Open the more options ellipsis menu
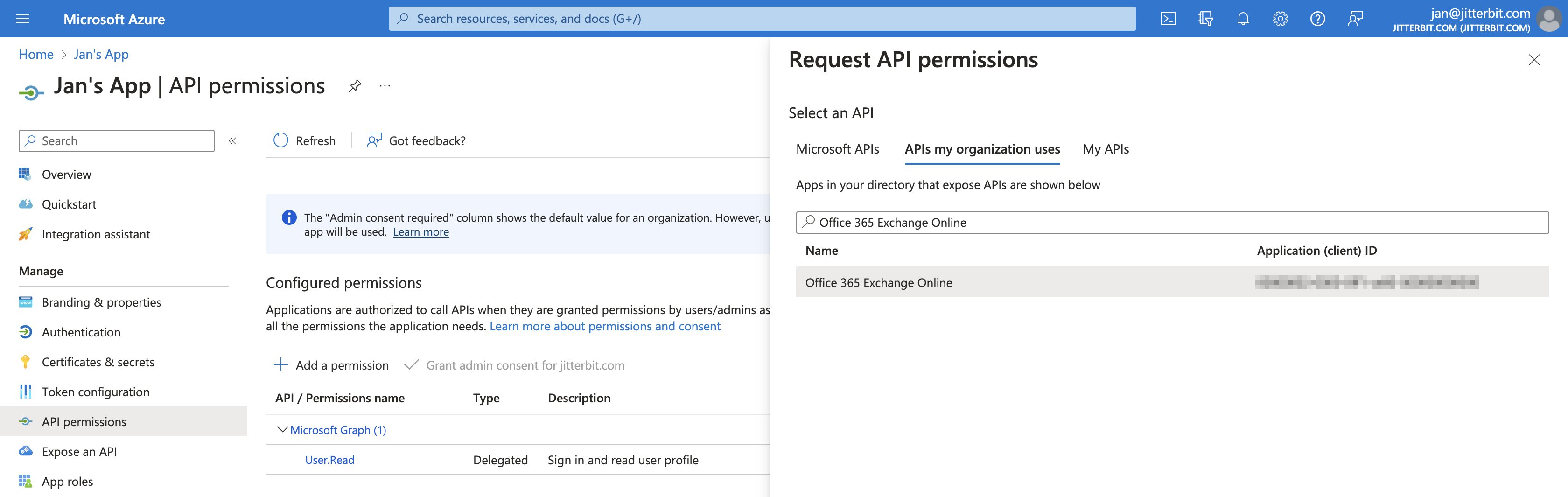The width and height of the screenshot is (1568, 497). point(385,86)
